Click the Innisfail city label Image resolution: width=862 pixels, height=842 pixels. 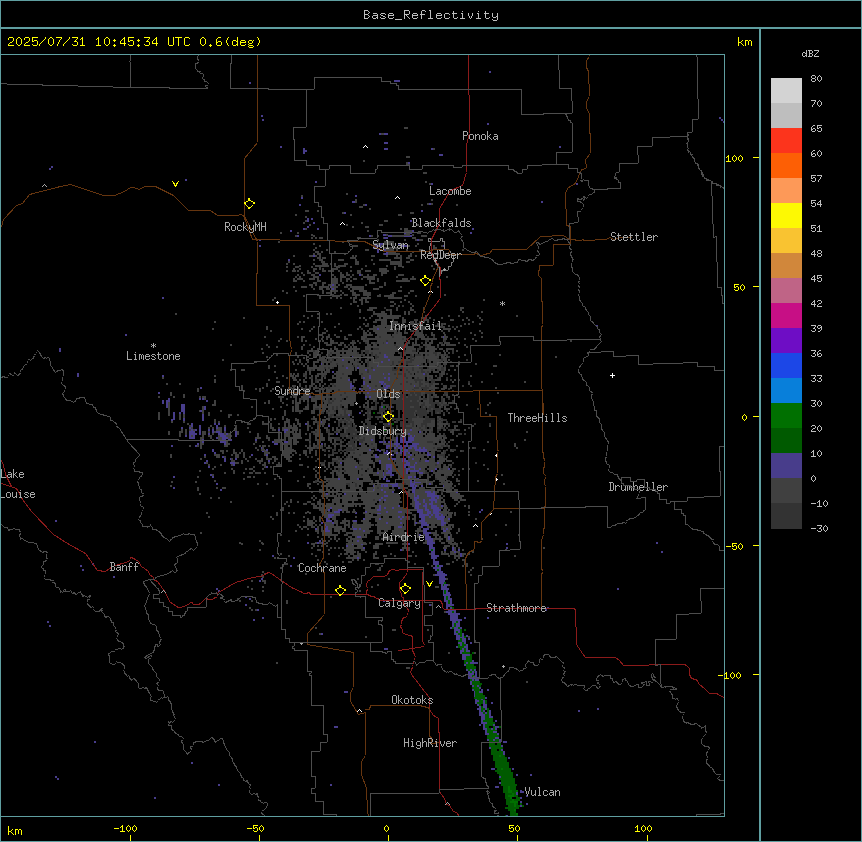[x=415, y=326]
